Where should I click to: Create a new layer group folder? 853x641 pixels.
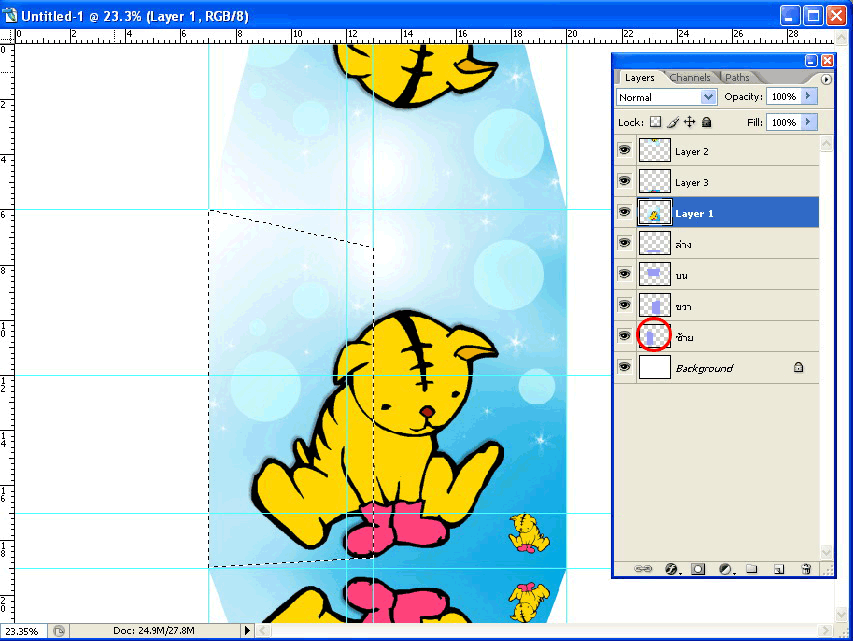[752, 569]
